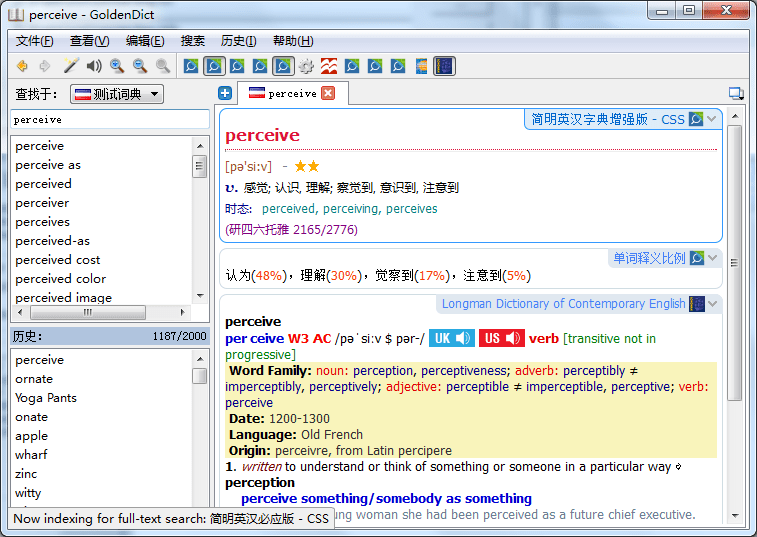Collapse the Longman Dictionary article via its chevron
The image size is (757, 537).
coord(713,304)
